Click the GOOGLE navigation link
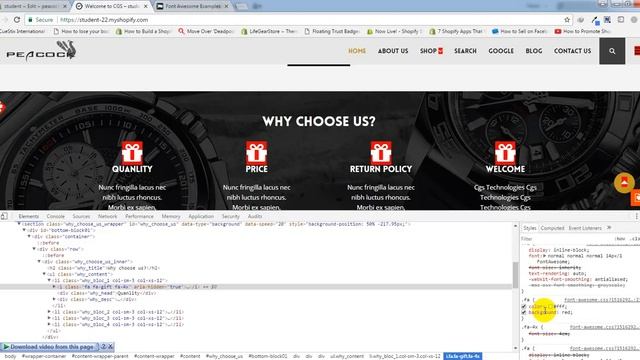Image resolution: width=640 pixels, height=360 pixels. click(x=501, y=51)
